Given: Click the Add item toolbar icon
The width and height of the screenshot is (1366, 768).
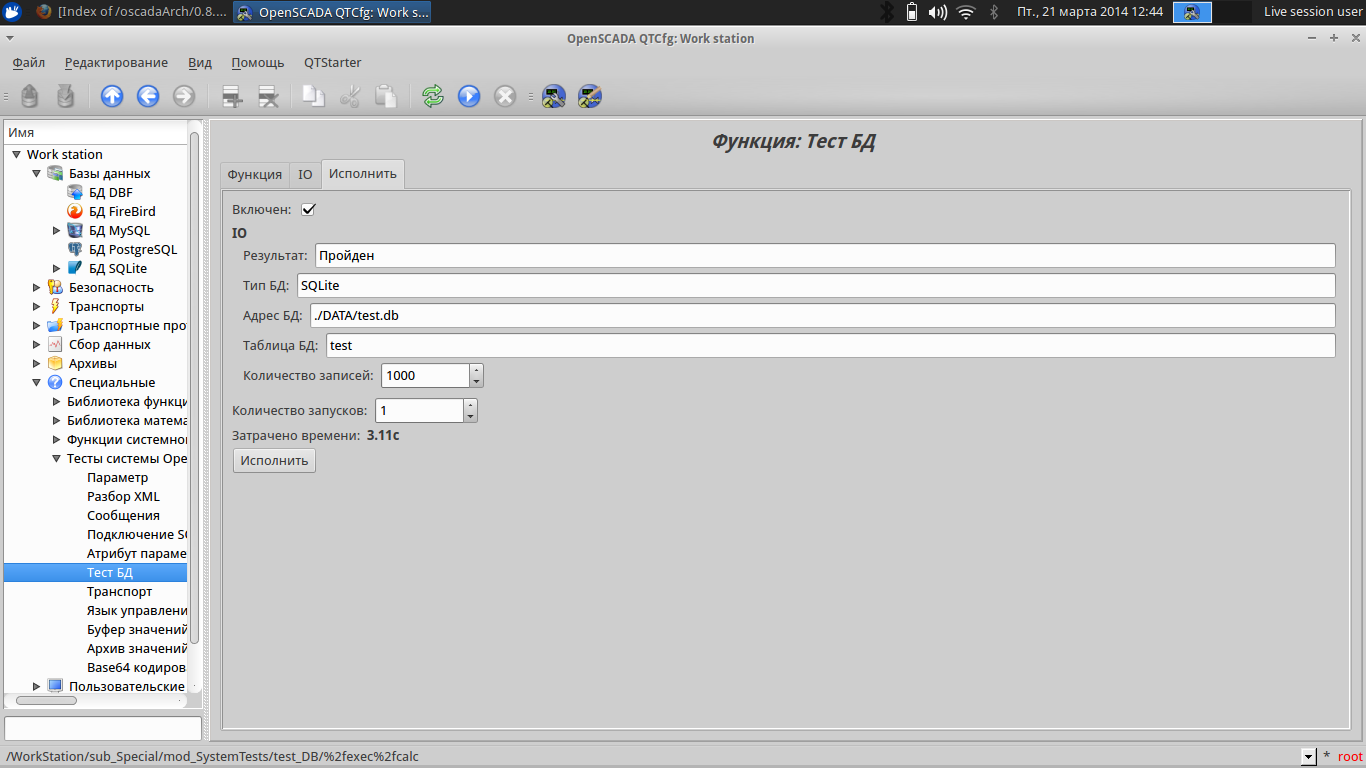Looking at the screenshot, I should tap(232, 96).
